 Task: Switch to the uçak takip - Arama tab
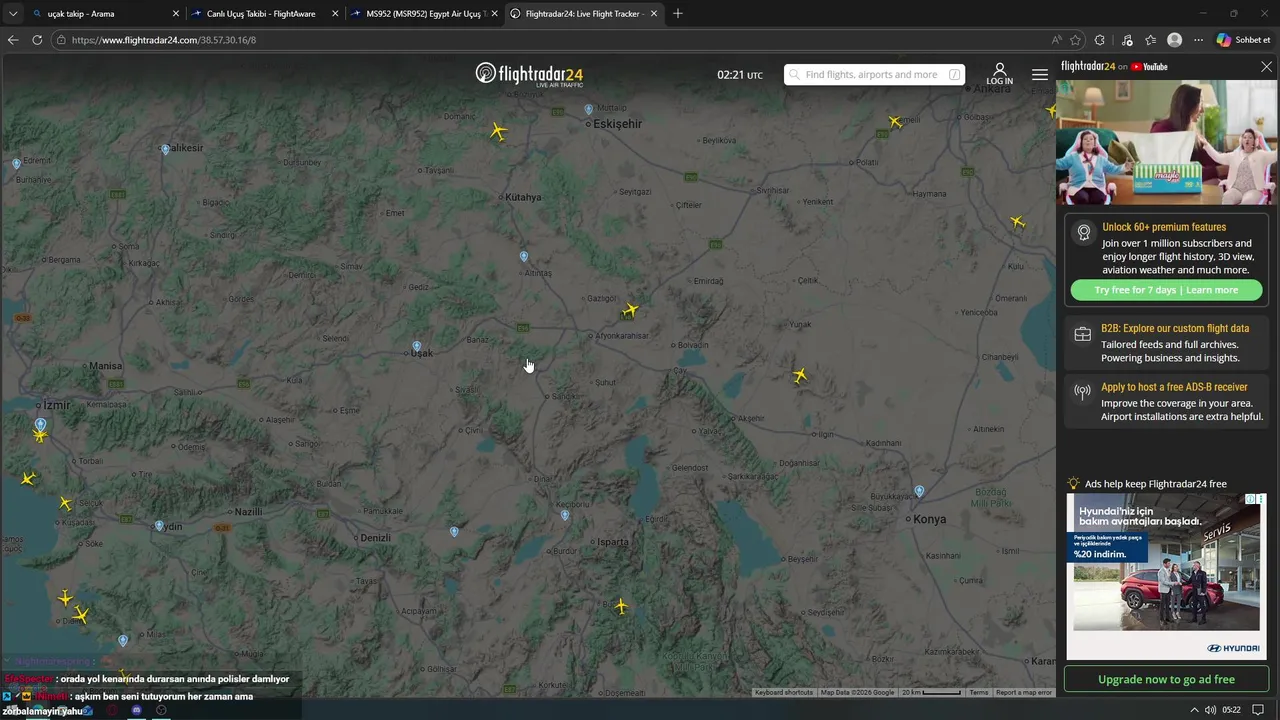pos(105,14)
